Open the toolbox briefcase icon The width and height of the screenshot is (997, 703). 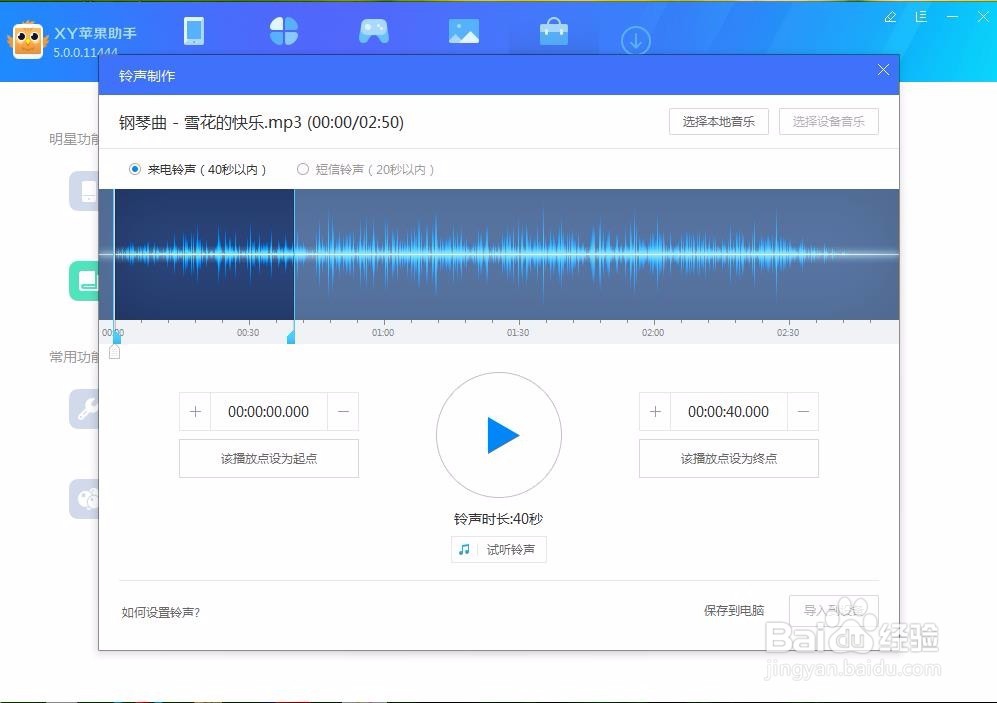coord(554,32)
